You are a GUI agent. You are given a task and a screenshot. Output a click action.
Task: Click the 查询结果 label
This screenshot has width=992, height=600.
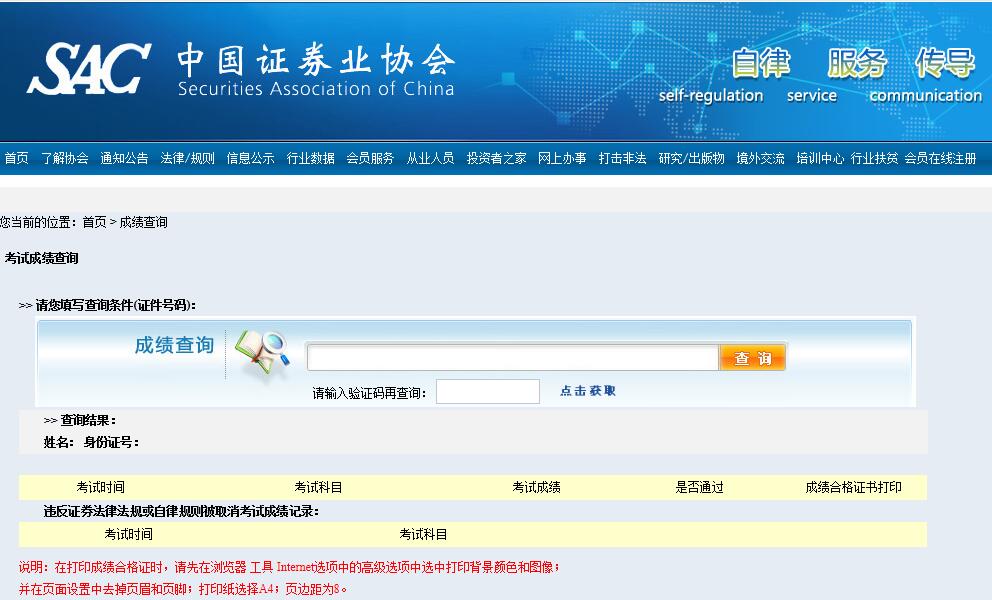(87, 420)
